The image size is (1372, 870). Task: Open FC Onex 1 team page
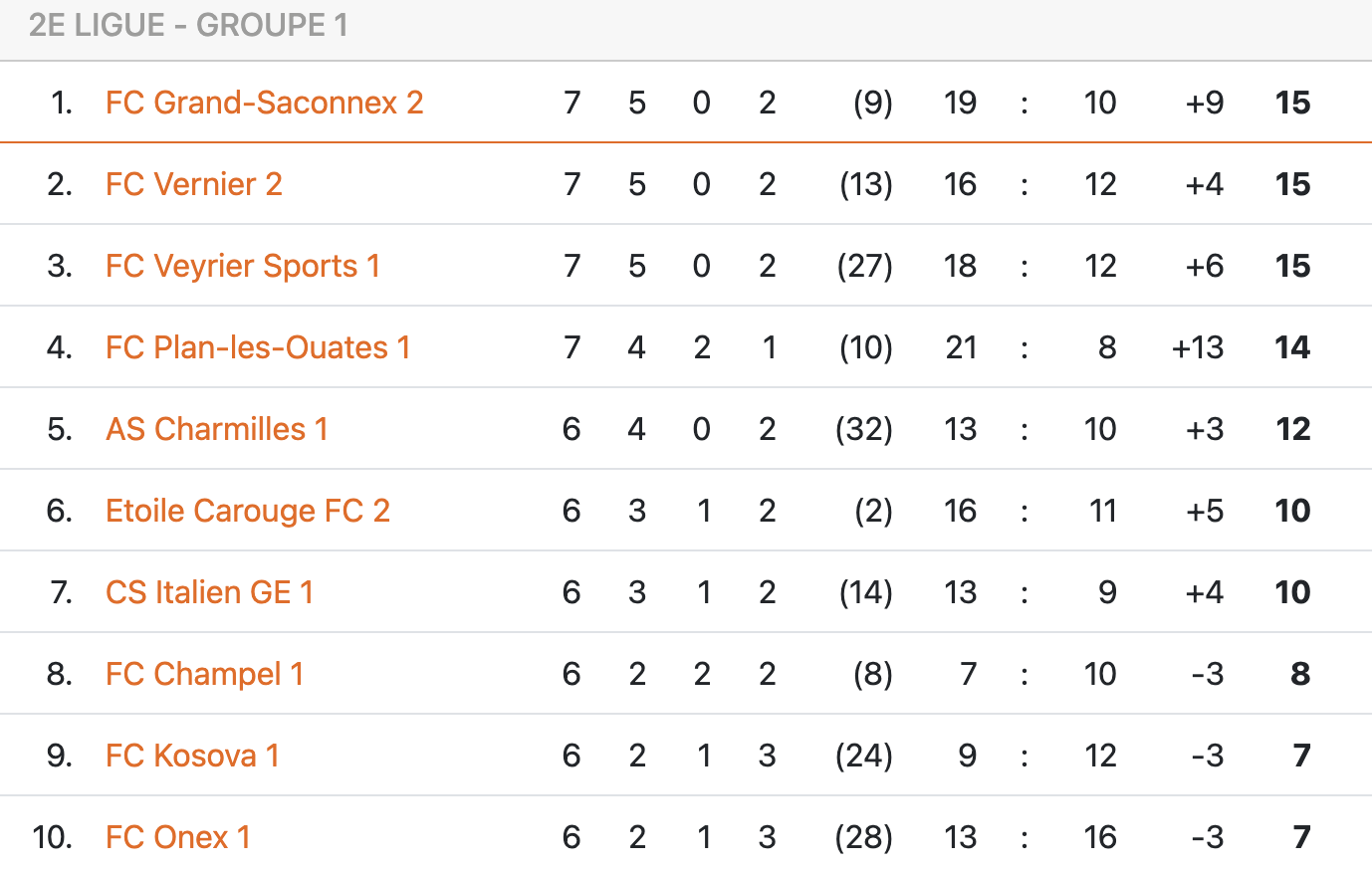(x=178, y=837)
